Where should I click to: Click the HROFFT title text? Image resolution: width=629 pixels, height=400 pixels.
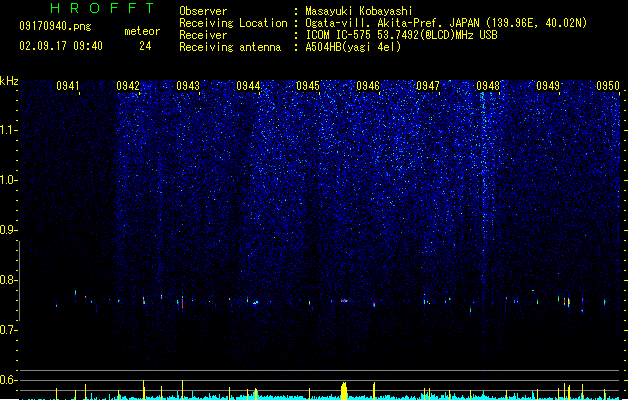102,8
